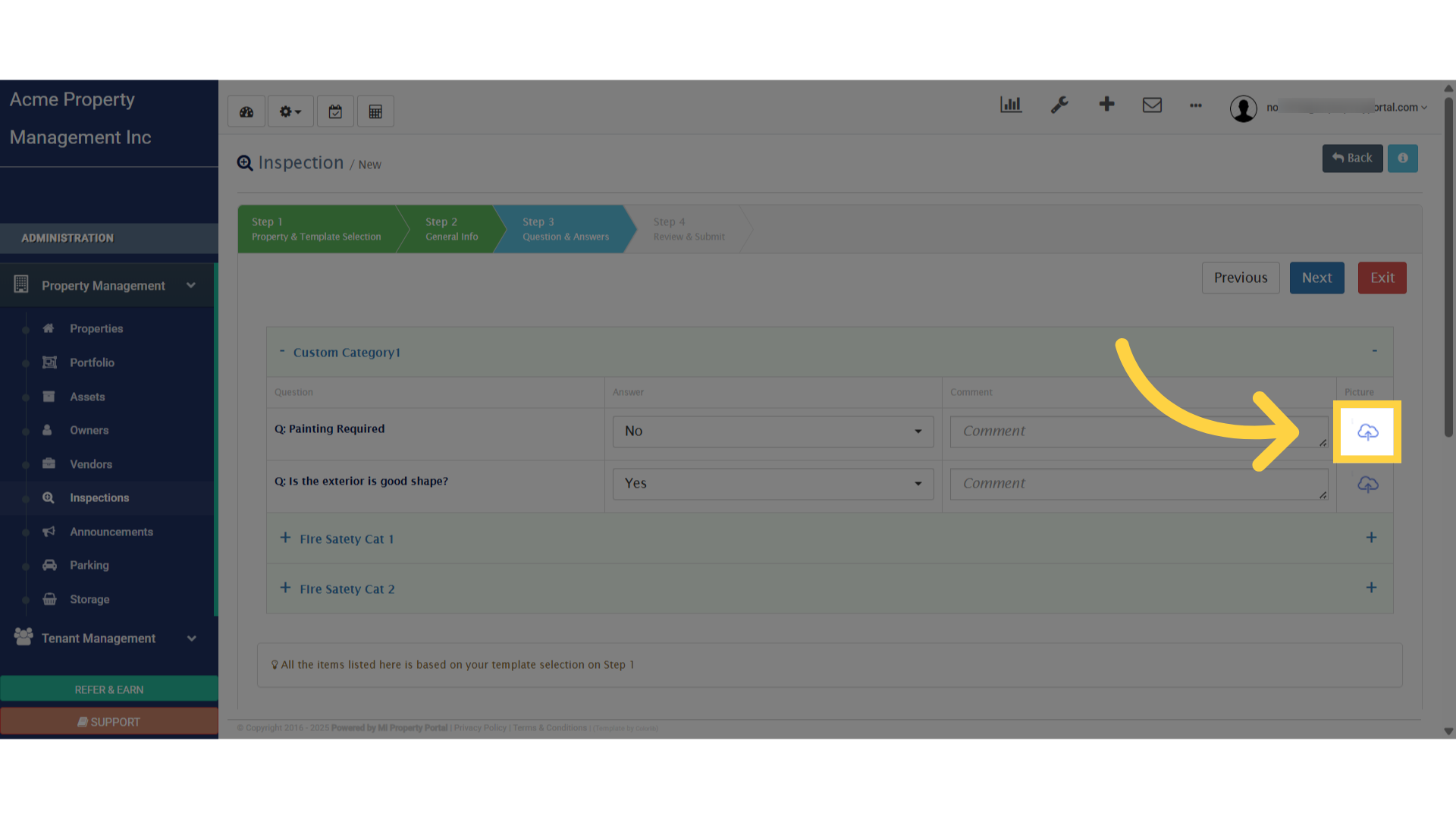Open Parking in the sidebar
Screen dimensions: 1456x819
[x=89, y=565]
